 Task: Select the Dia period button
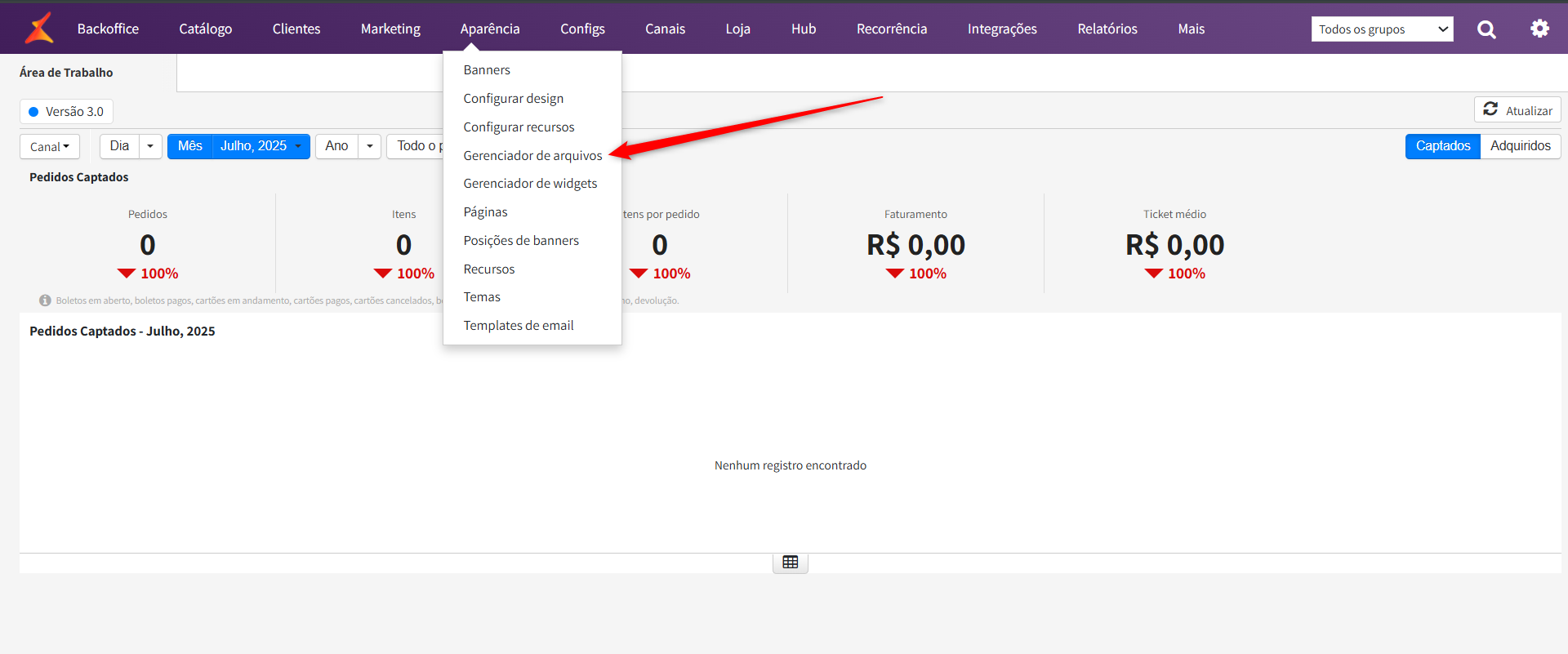click(x=119, y=146)
